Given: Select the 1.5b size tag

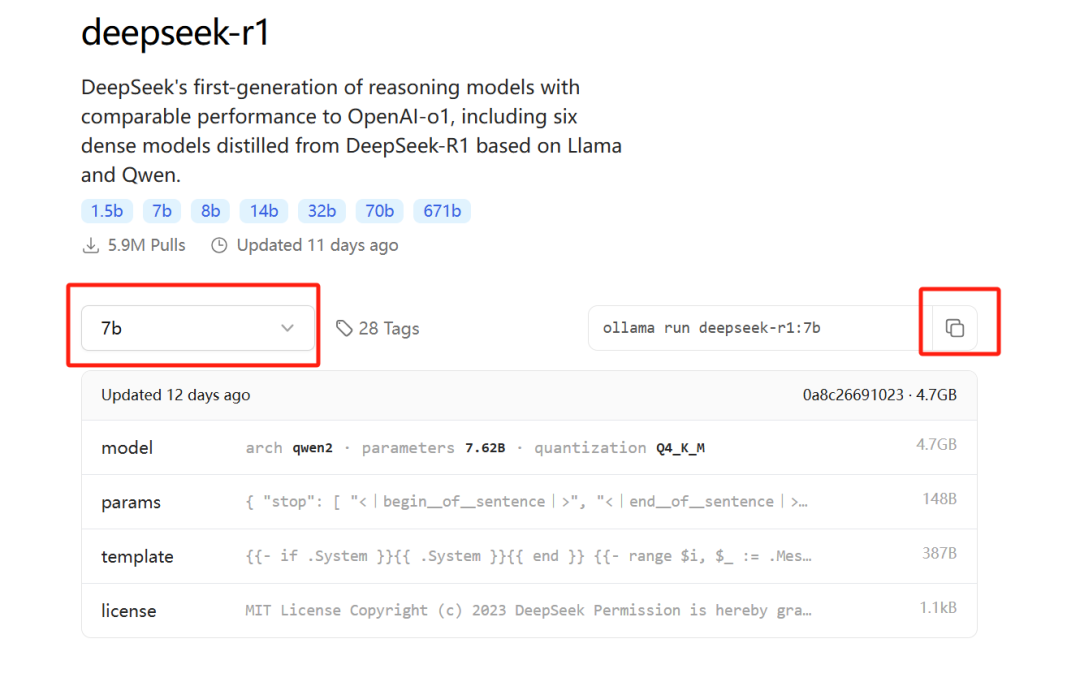Looking at the screenshot, I should click(106, 211).
